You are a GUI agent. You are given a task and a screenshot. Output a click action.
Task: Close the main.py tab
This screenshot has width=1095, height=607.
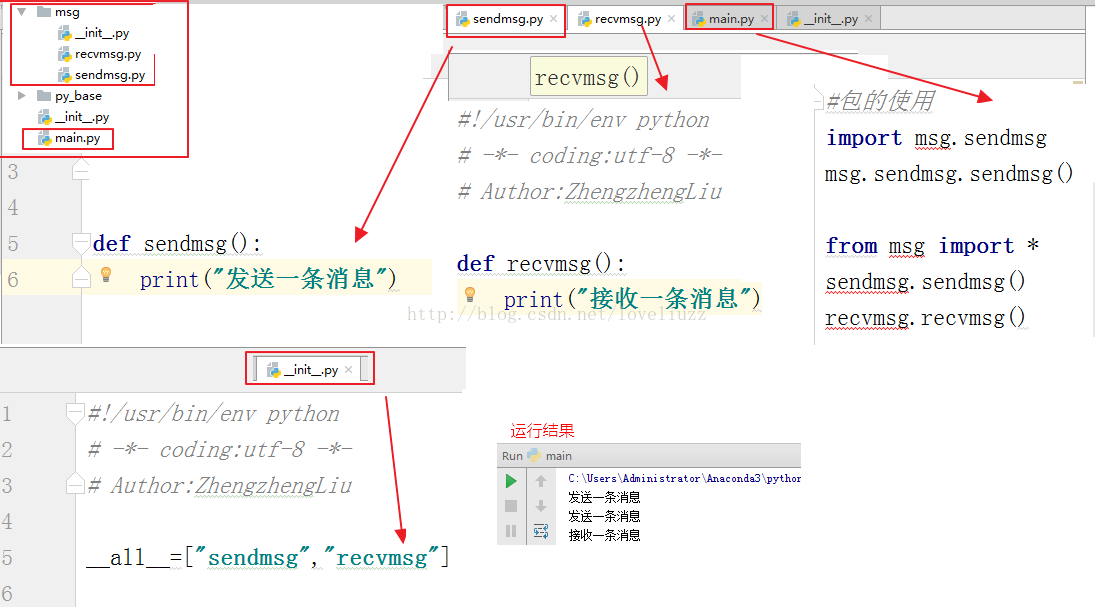tap(765, 19)
